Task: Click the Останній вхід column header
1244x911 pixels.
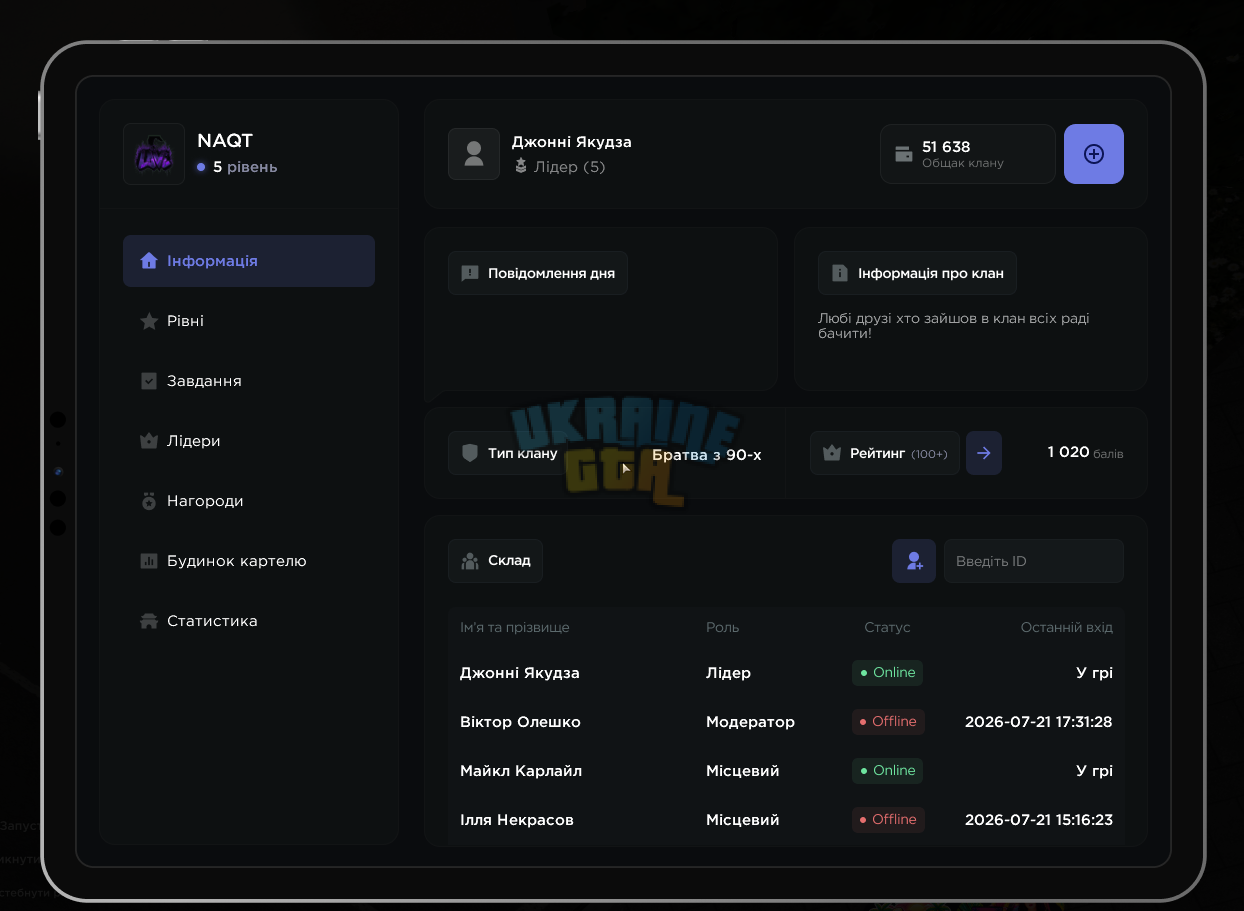Action: [x=1066, y=628]
